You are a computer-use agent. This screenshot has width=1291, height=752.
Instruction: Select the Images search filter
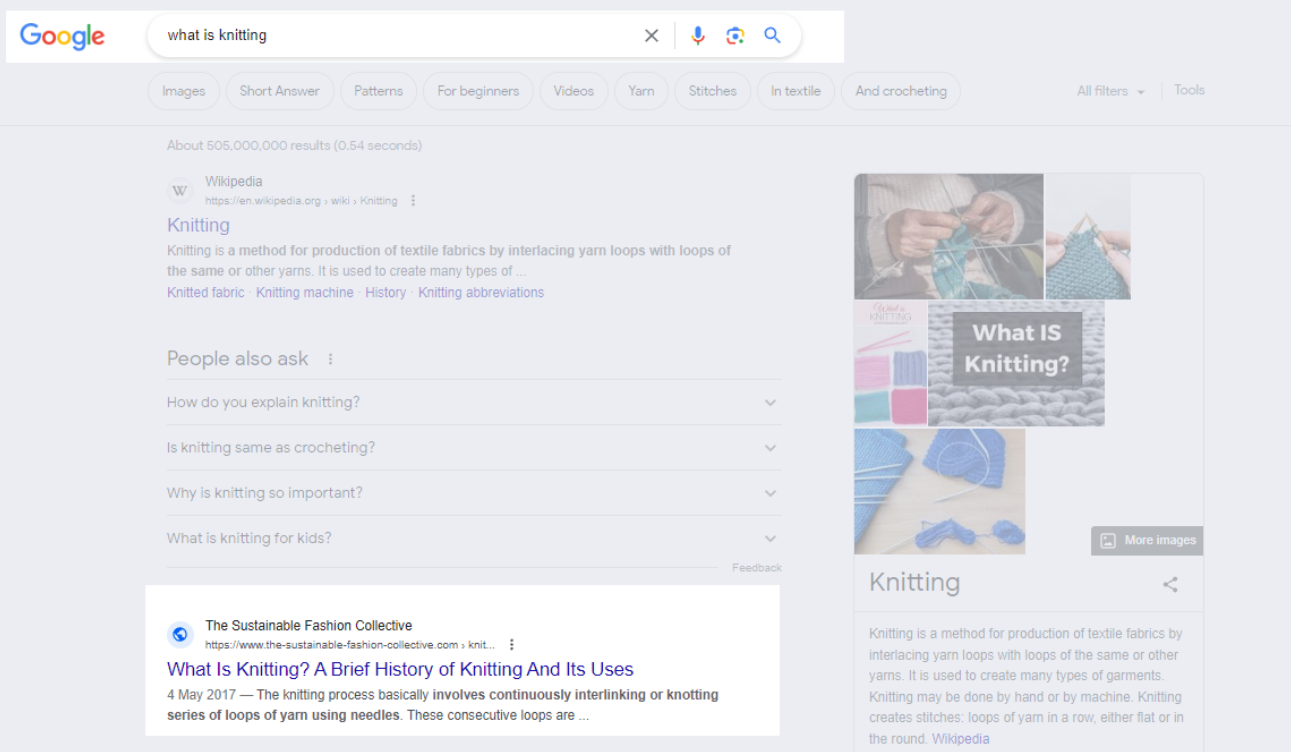point(183,90)
